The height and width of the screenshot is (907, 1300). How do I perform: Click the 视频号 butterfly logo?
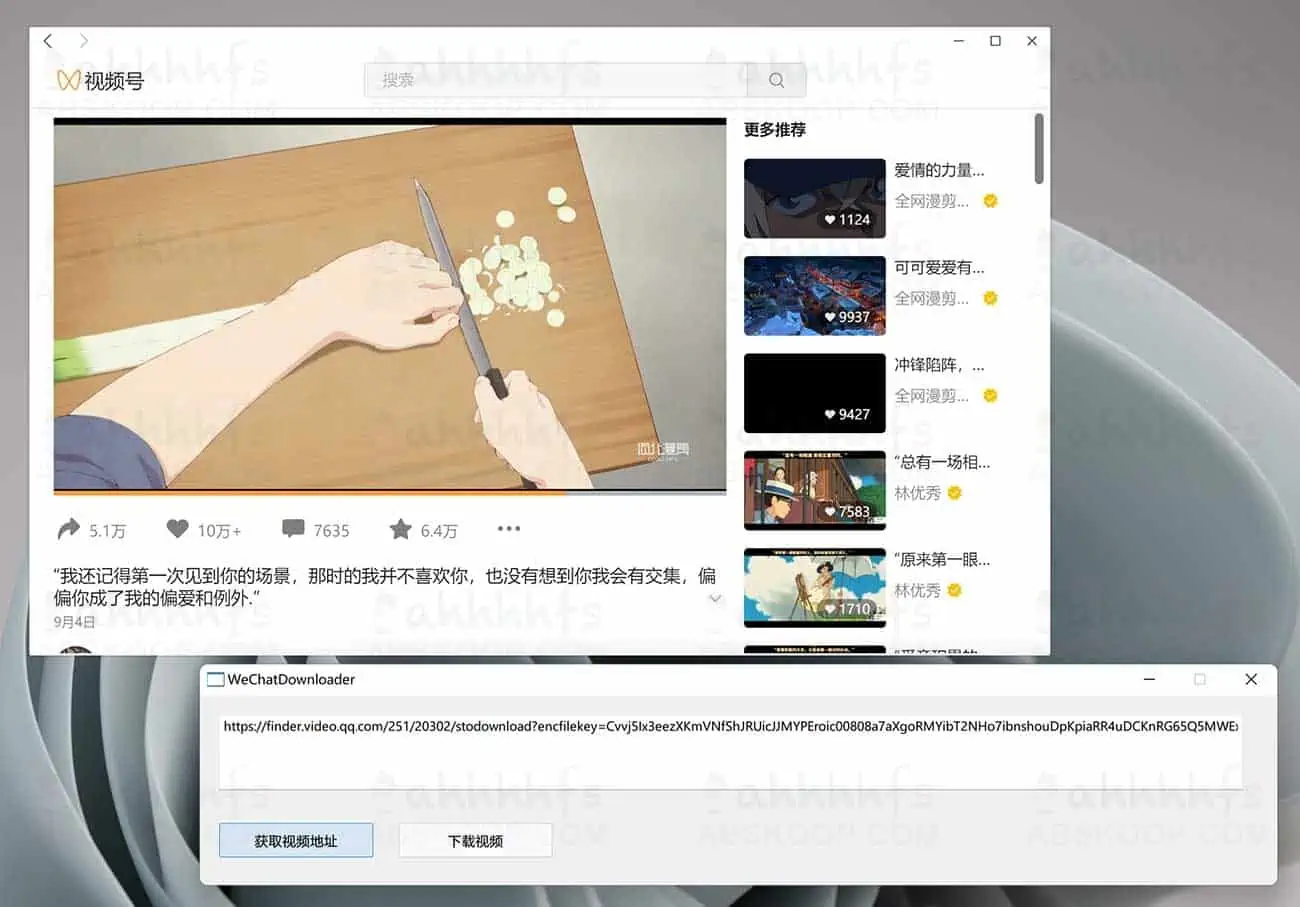click(68, 81)
